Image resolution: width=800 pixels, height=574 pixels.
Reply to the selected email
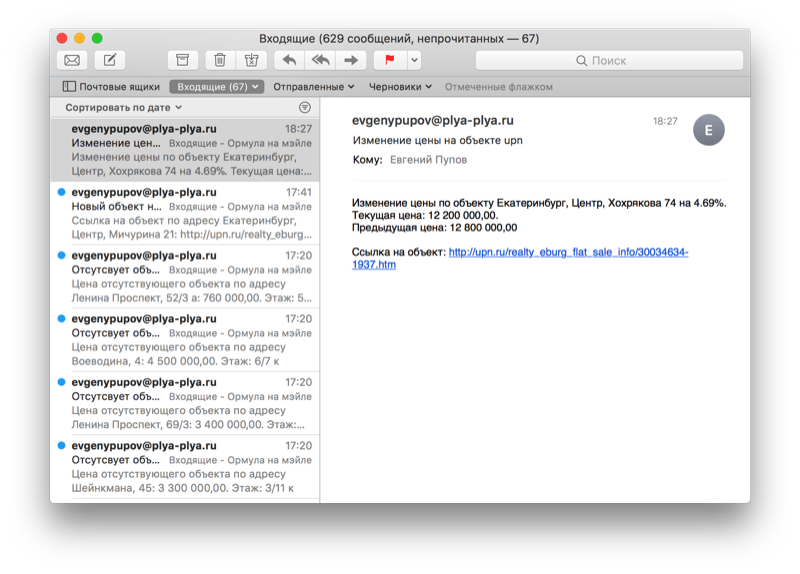click(x=290, y=61)
